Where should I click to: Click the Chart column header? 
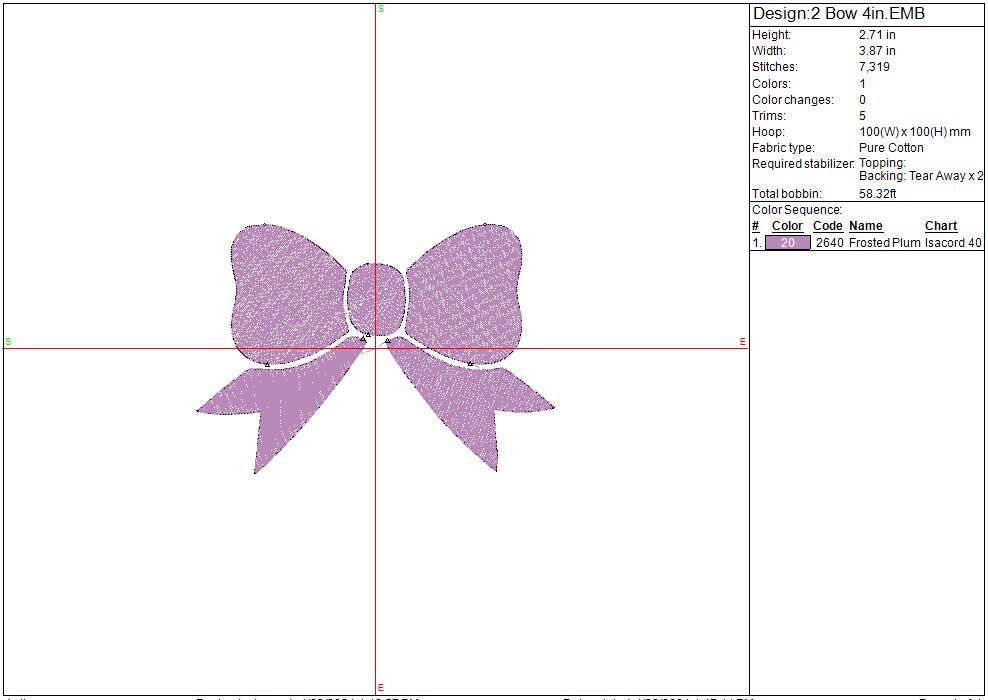tap(941, 226)
